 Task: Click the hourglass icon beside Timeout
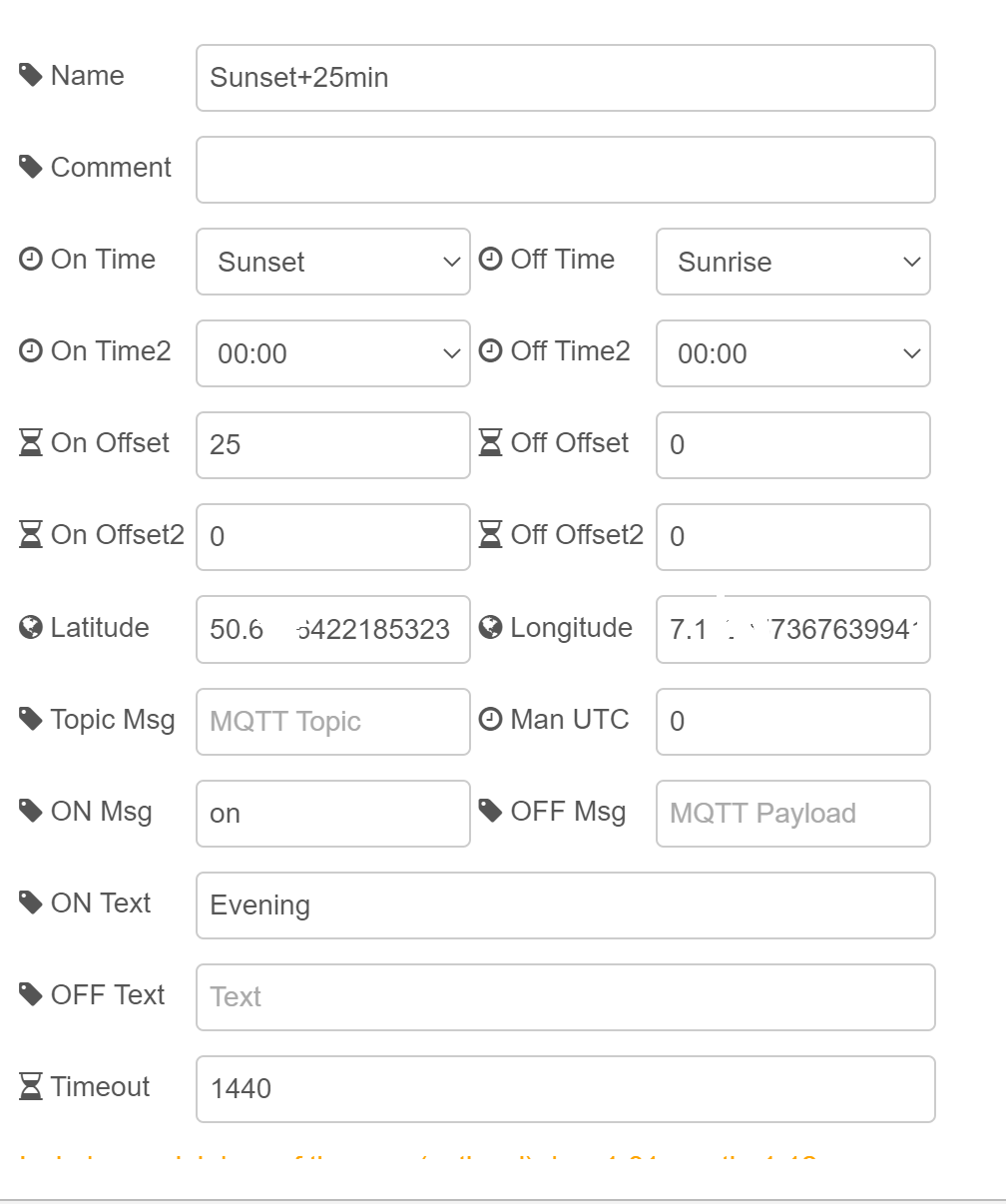29,1085
